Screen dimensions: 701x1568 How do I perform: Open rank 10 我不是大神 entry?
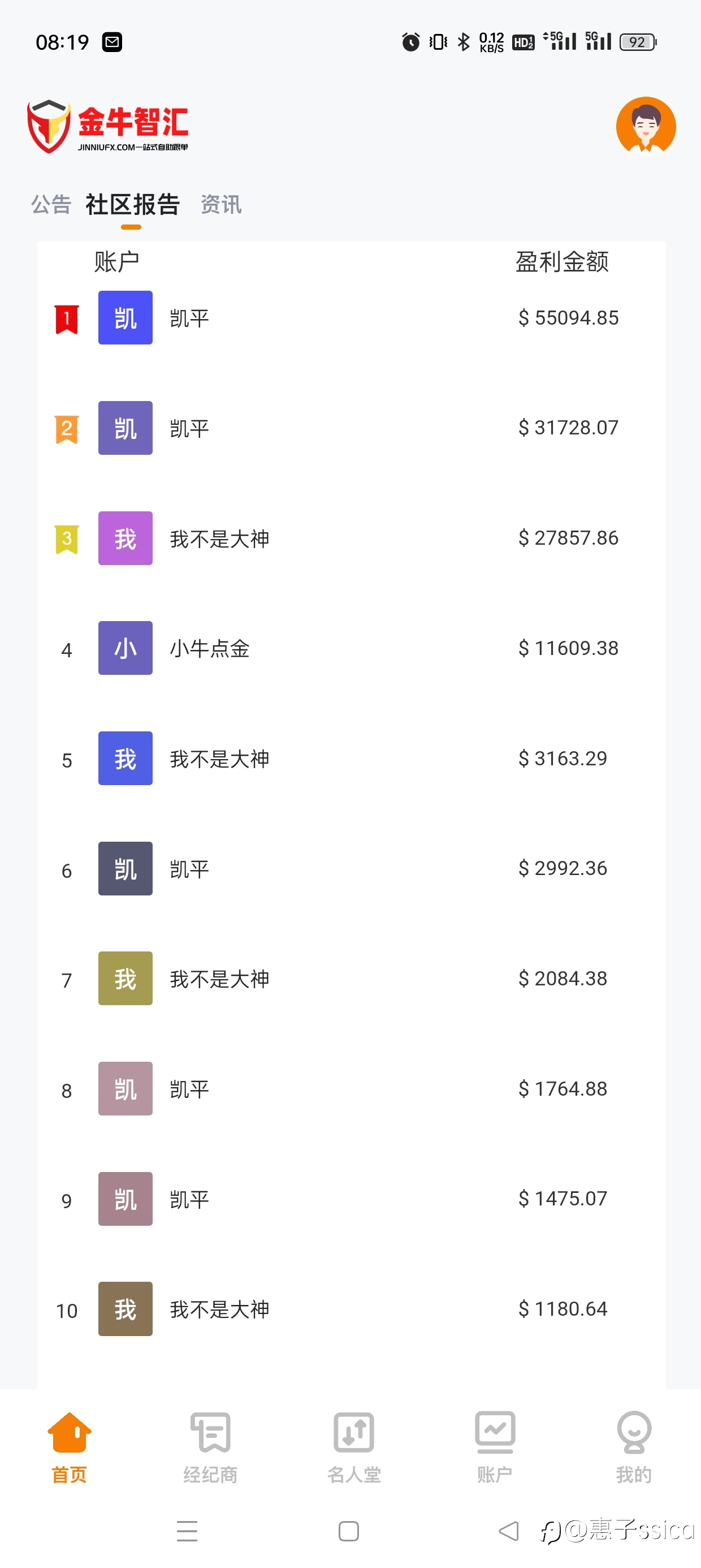tap(351, 1309)
